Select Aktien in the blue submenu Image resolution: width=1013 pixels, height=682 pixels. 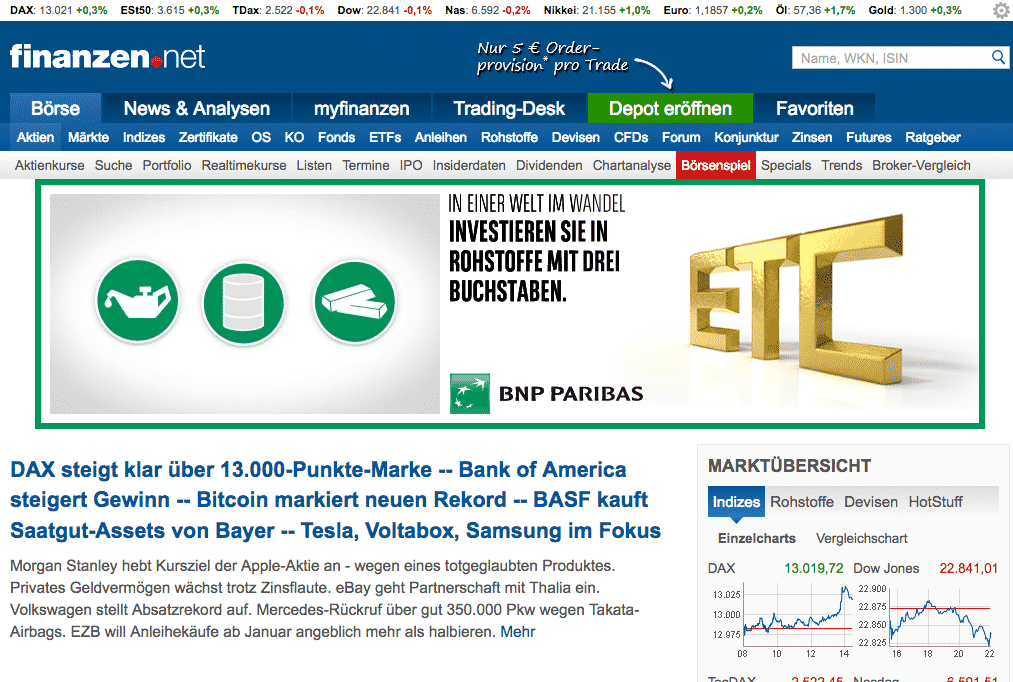tap(36, 138)
